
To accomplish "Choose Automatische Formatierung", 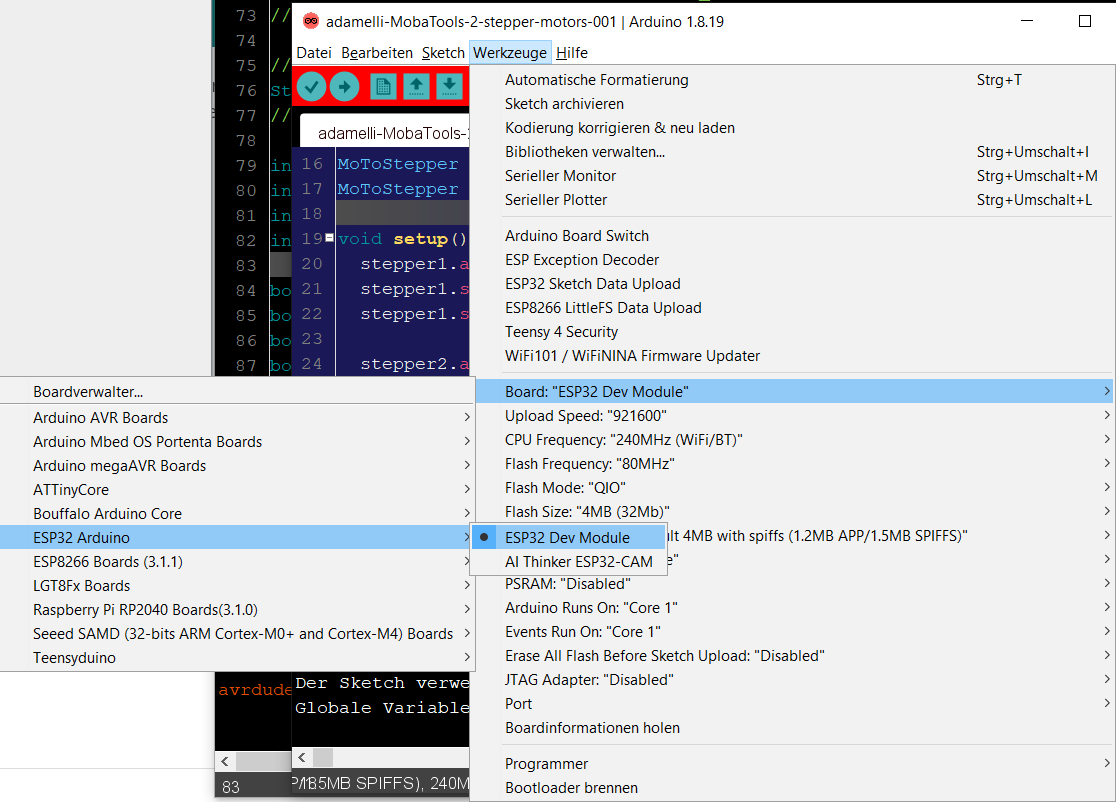I will click(x=793, y=80).
